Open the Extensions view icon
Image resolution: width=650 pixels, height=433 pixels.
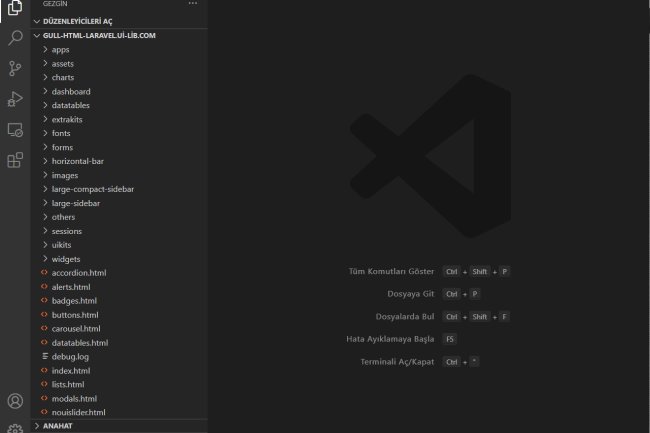(15, 160)
